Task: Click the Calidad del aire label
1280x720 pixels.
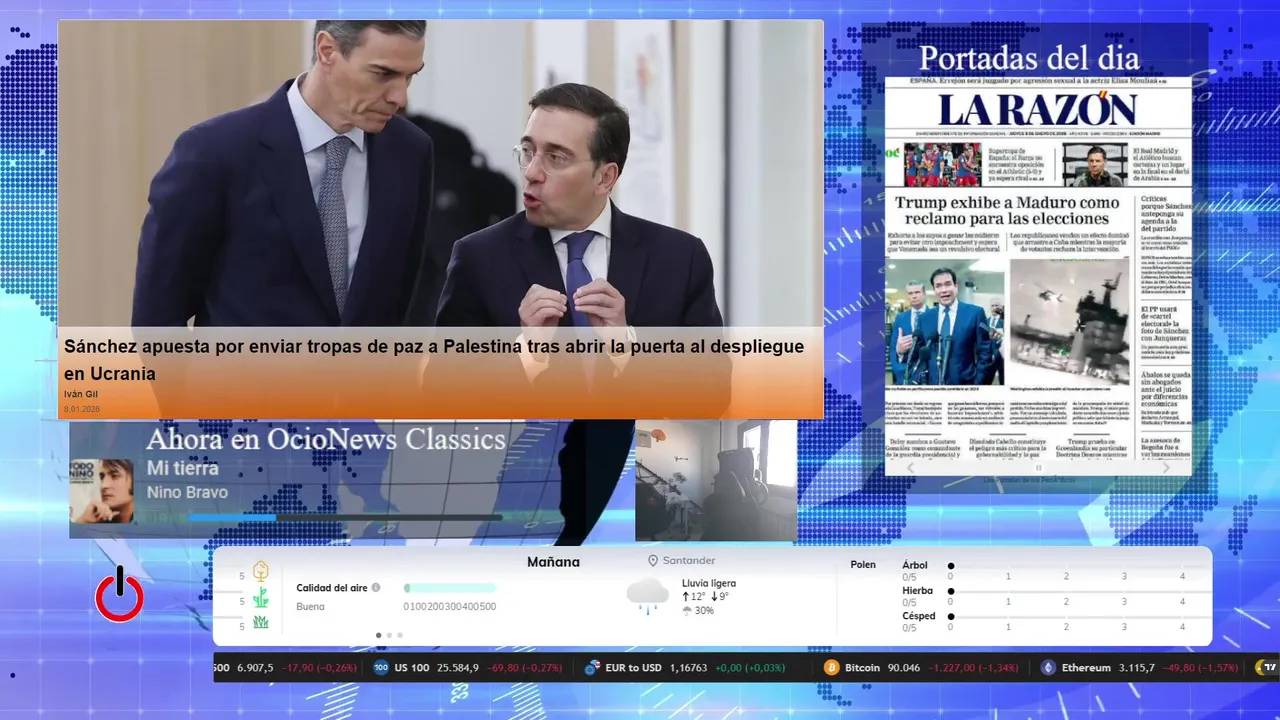Action: [x=332, y=588]
